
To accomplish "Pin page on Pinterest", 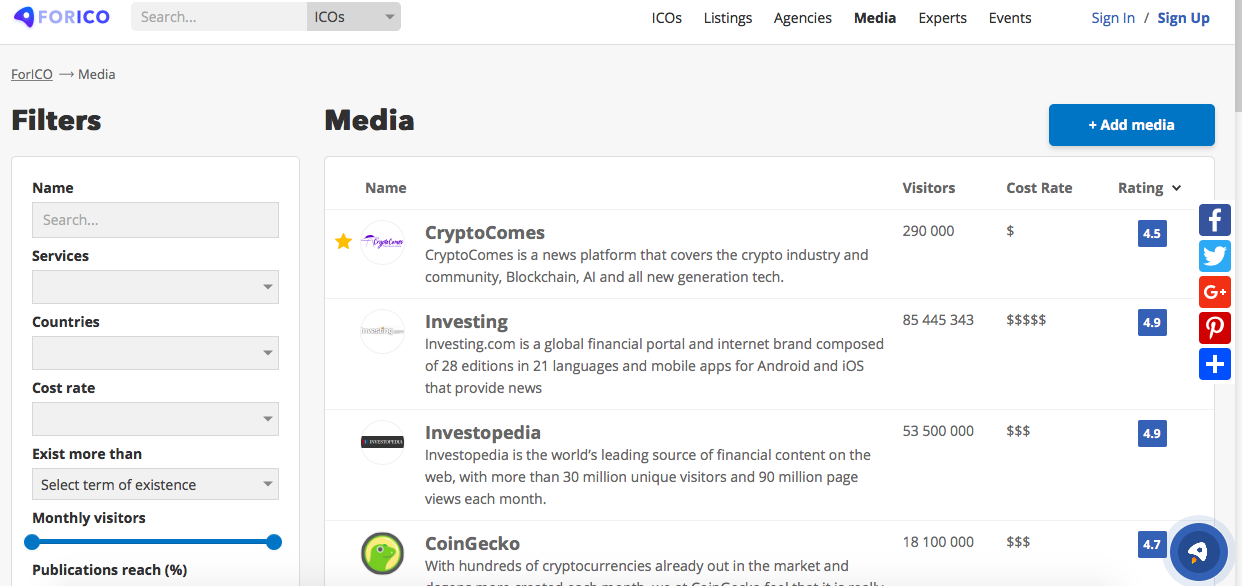I will (1215, 328).
